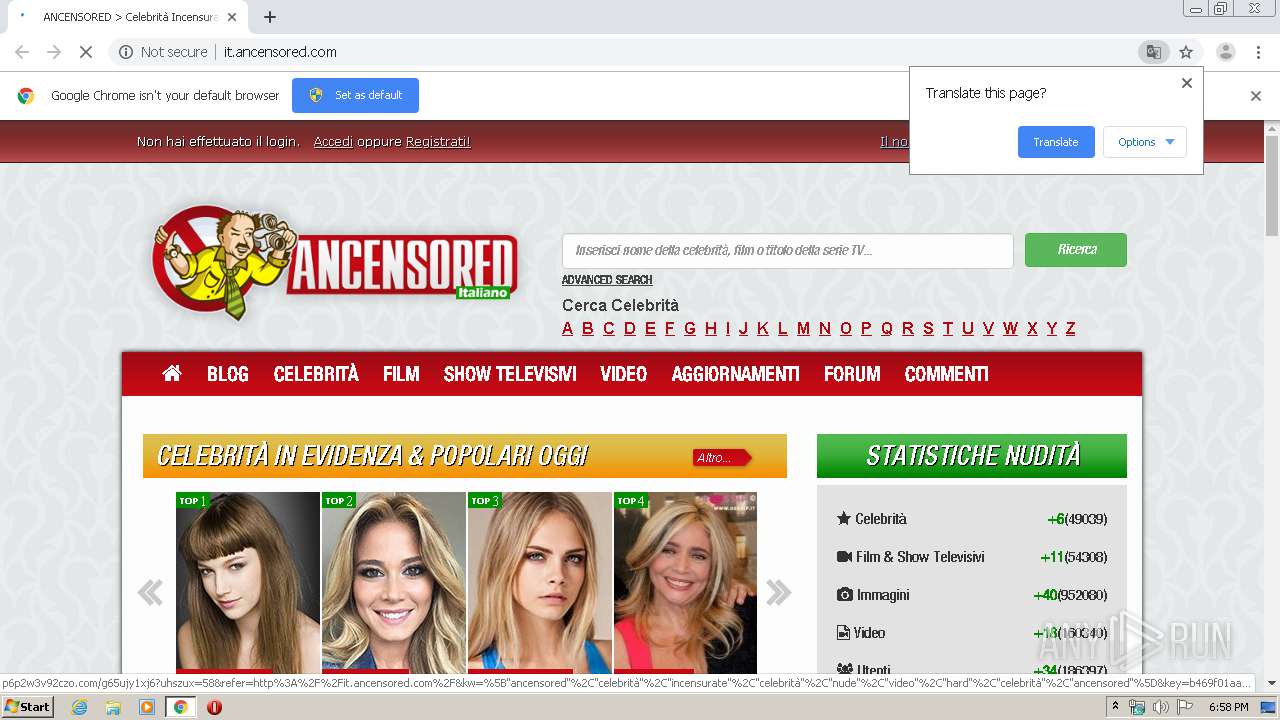Viewport: 1280px width, 720px height.
Task: Click the Video statistics row
Action: tap(972, 633)
